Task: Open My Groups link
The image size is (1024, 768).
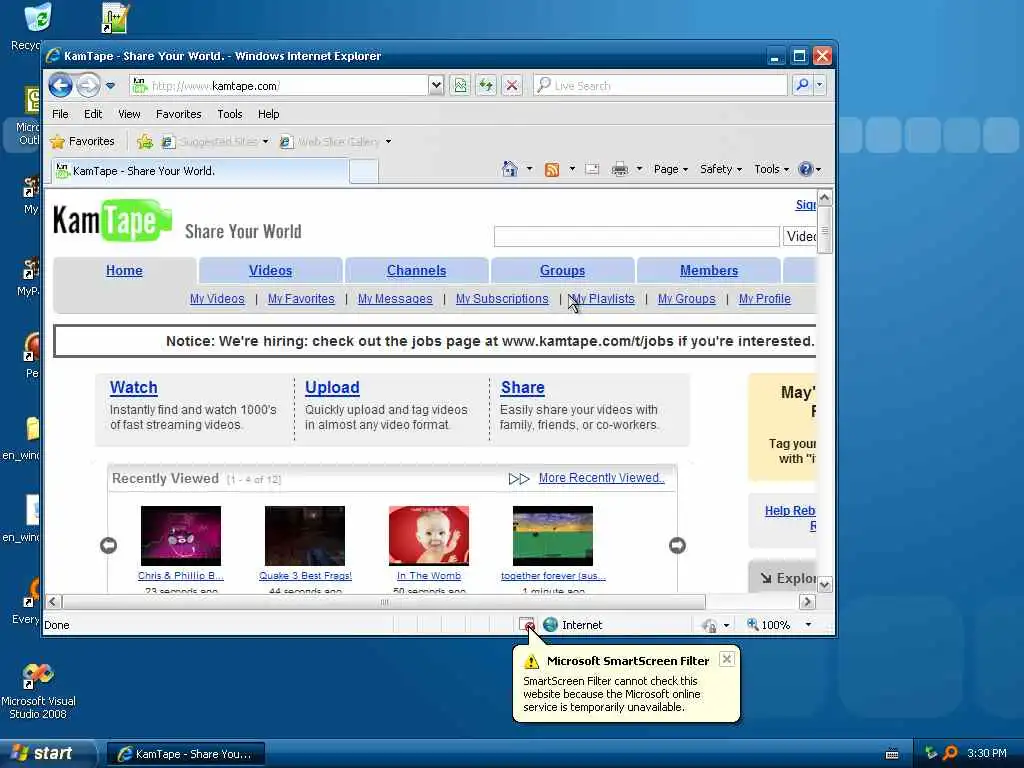Action: coord(686,298)
